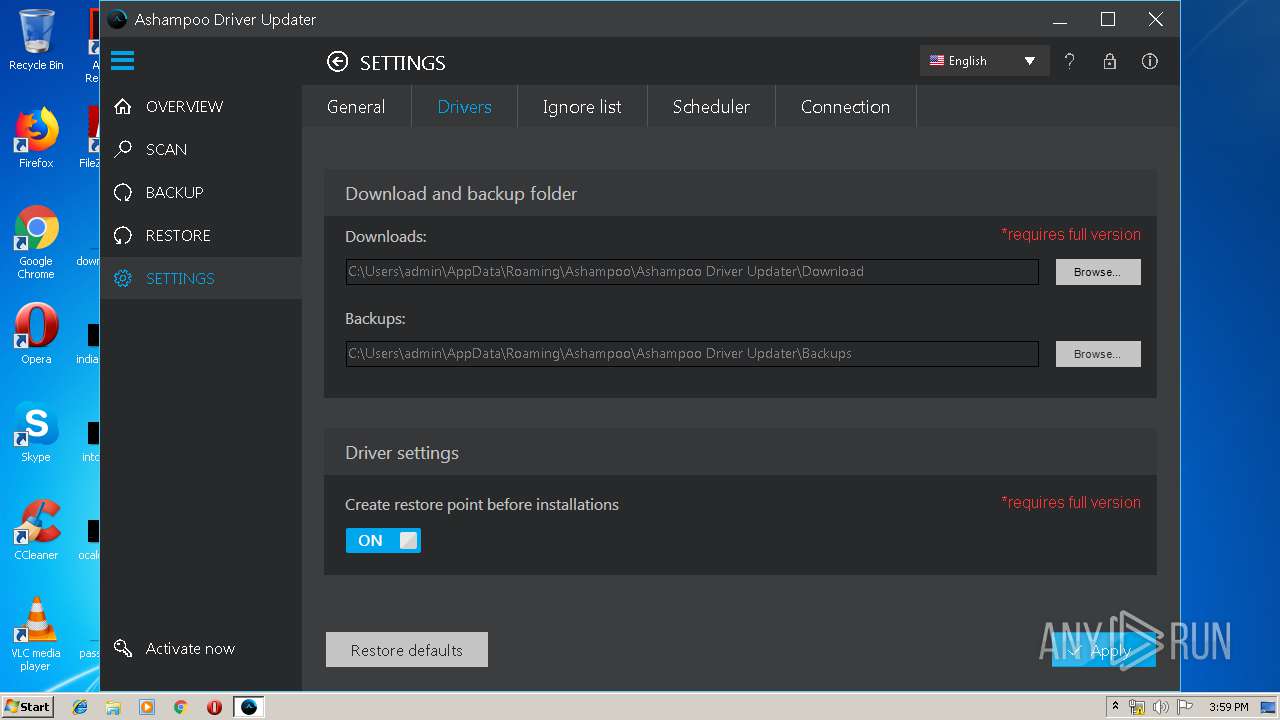The width and height of the screenshot is (1280, 720).
Task: Click the volume speaker tray icon
Action: coord(1160,707)
